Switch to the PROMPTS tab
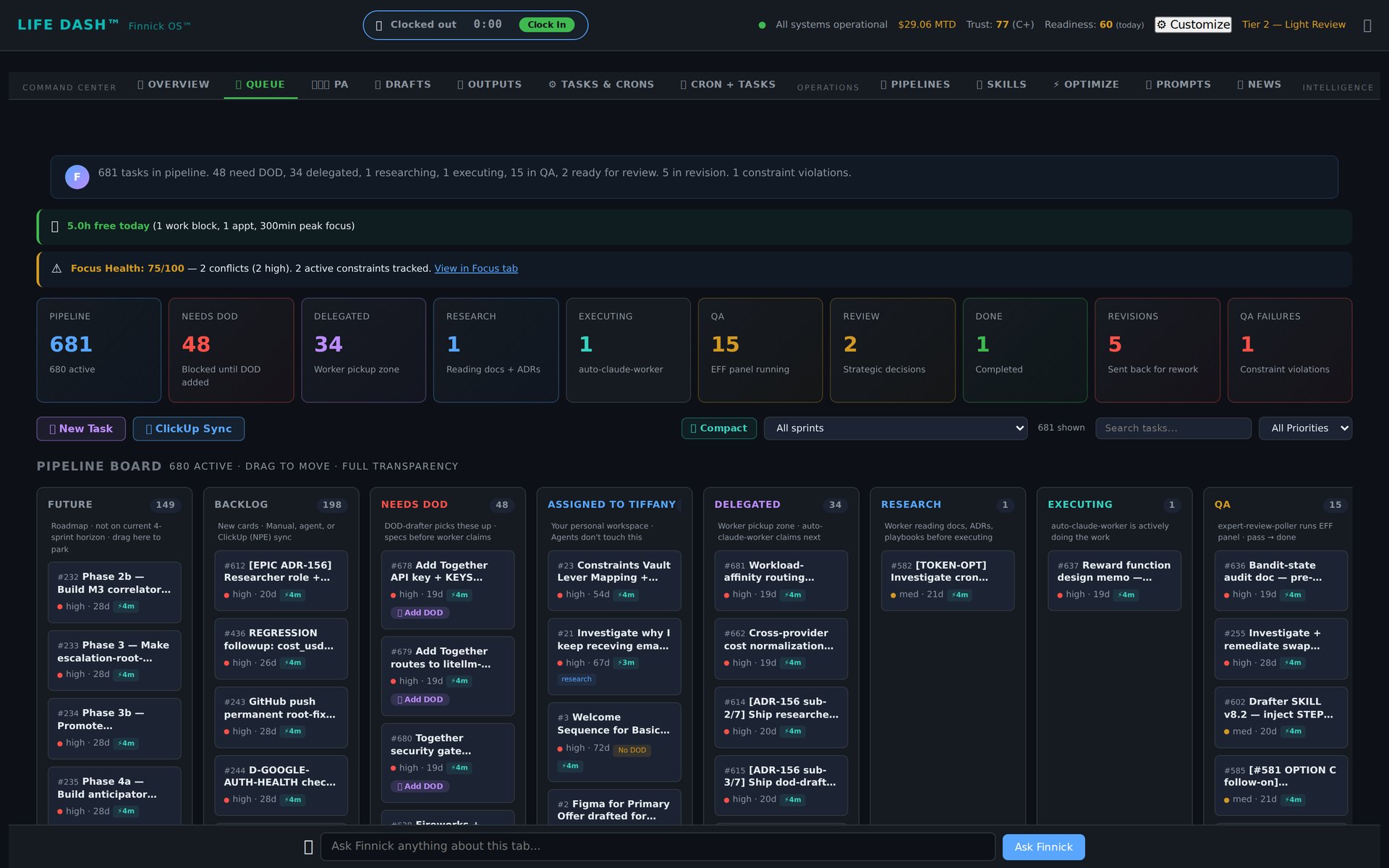This screenshot has width=1389, height=868. pos(1178,85)
